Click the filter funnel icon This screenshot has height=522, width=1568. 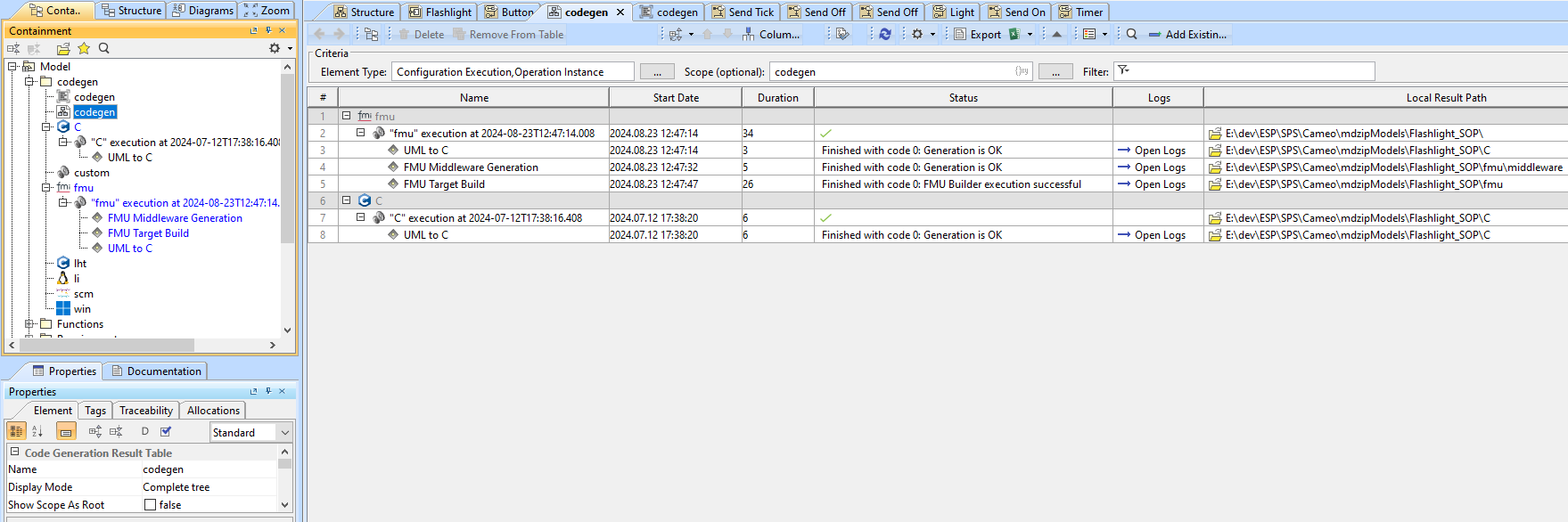pos(1123,70)
